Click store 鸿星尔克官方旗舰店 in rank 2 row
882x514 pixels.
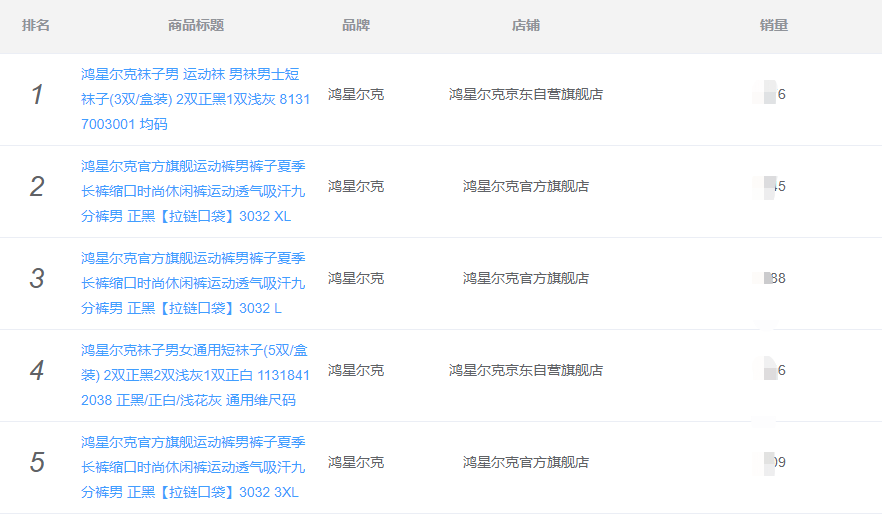click(526, 186)
